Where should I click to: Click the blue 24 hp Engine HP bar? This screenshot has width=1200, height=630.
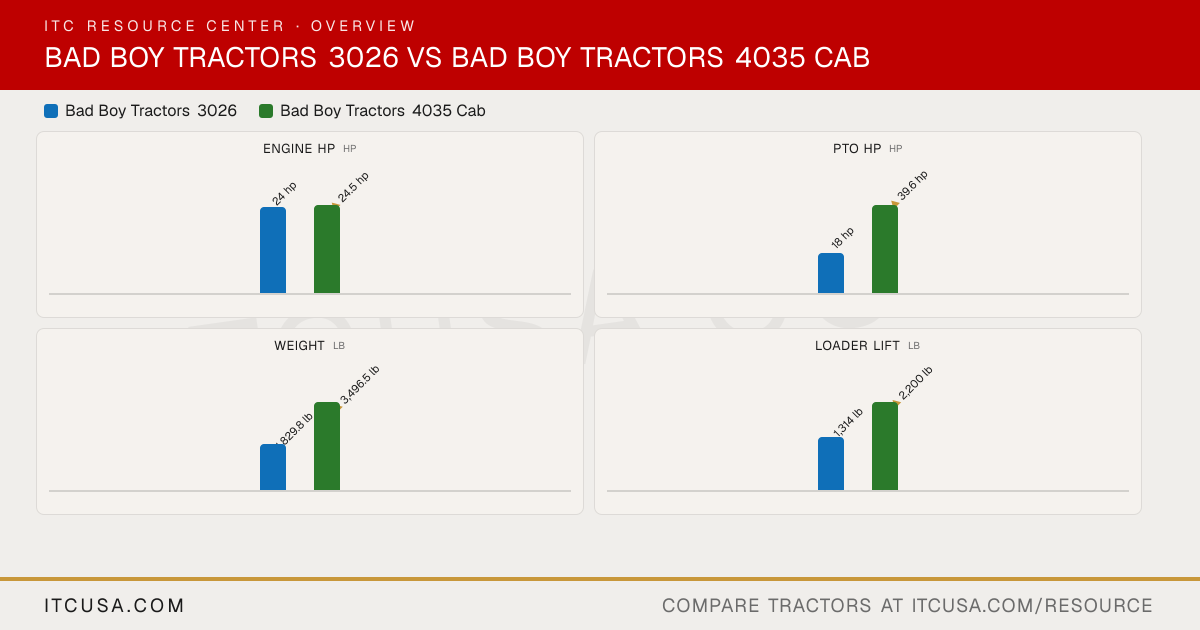coord(273,250)
